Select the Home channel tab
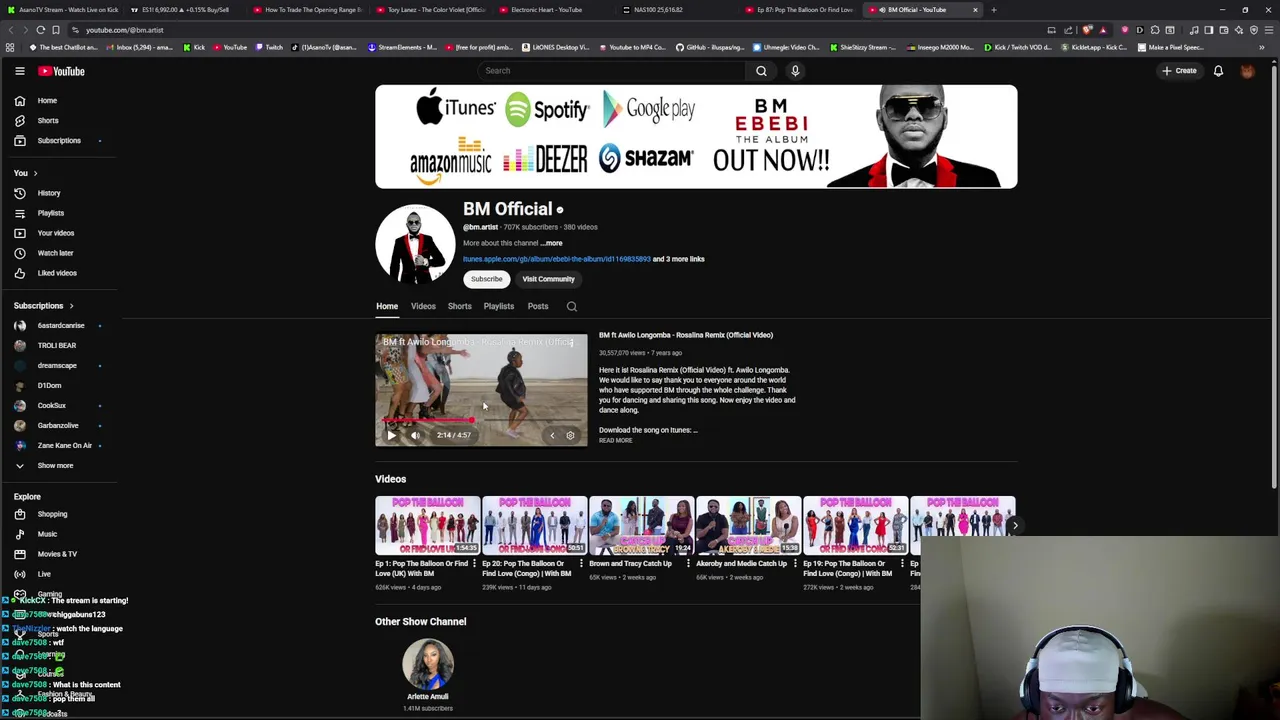This screenshot has height=720, width=1280. (387, 306)
